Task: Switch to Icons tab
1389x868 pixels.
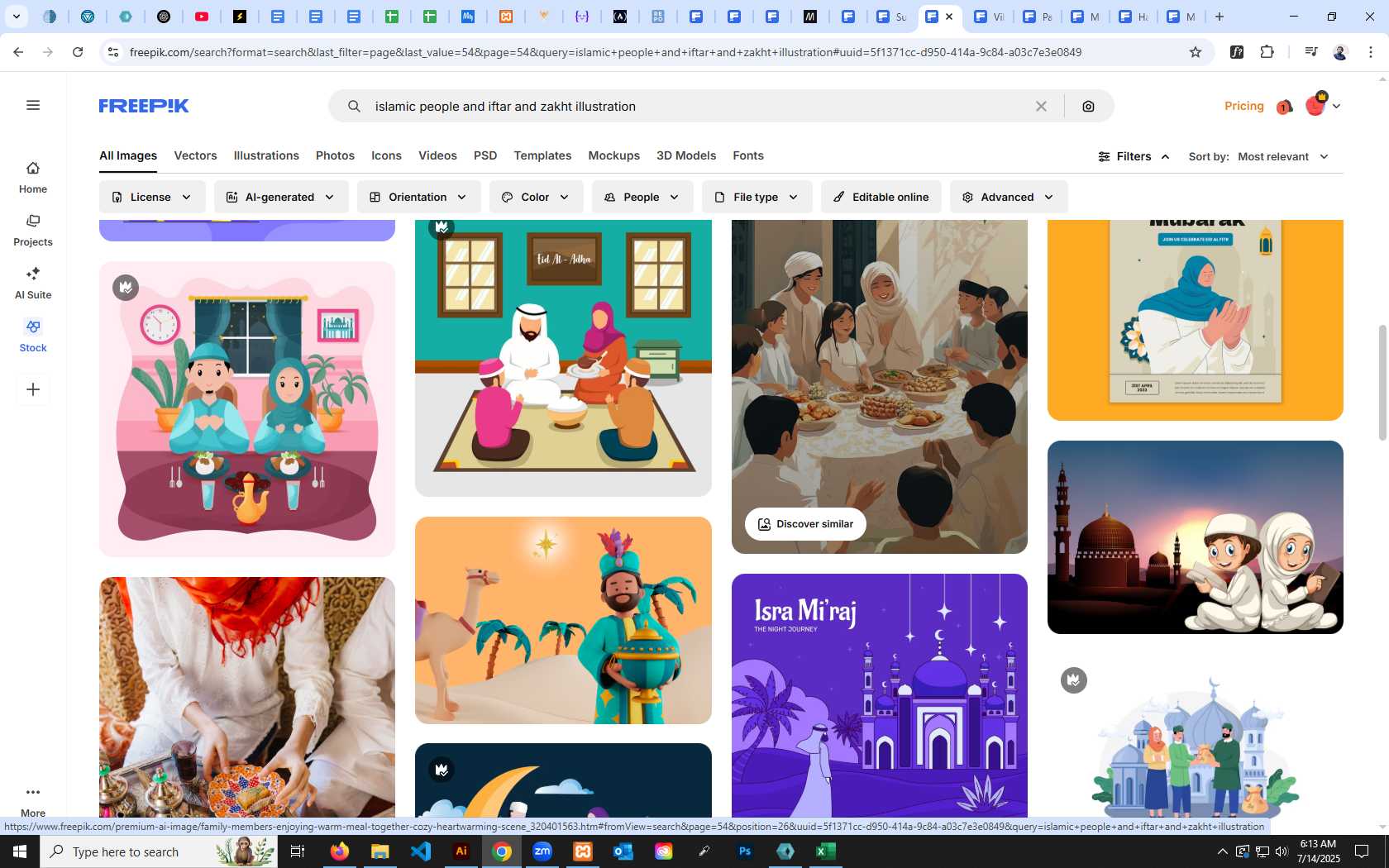Action: pyautogui.click(x=386, y=155)
